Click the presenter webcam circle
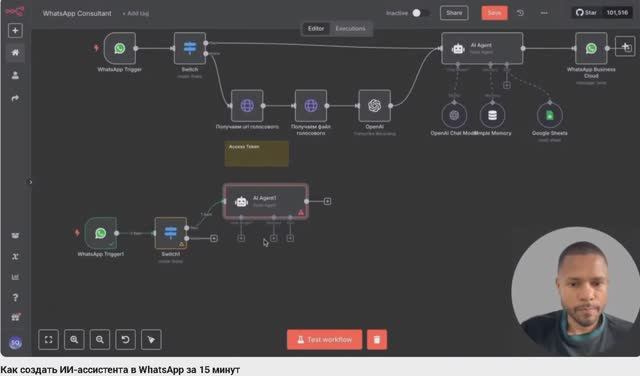This screenshot has height=376, width=640. point(576,291)
